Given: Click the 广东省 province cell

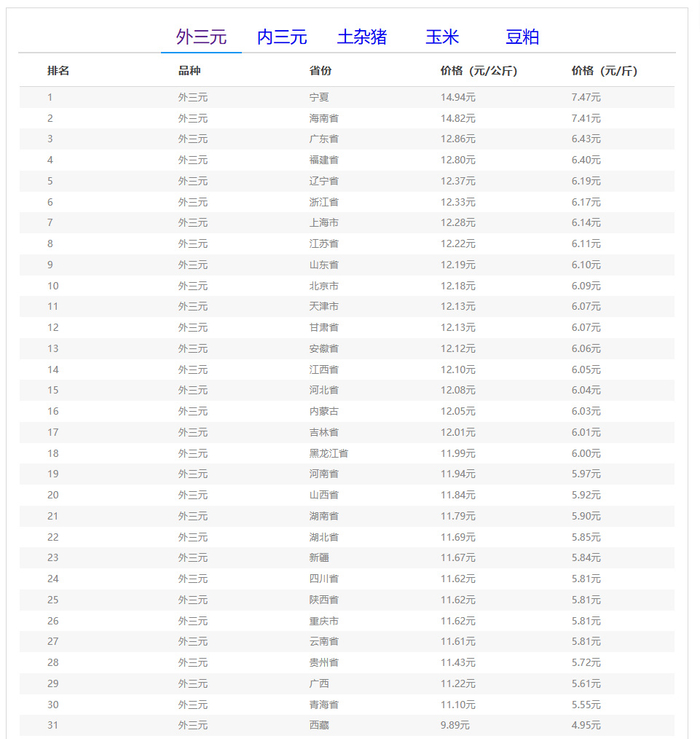Looking at the screenshot, I should click(x=324, y=139).
